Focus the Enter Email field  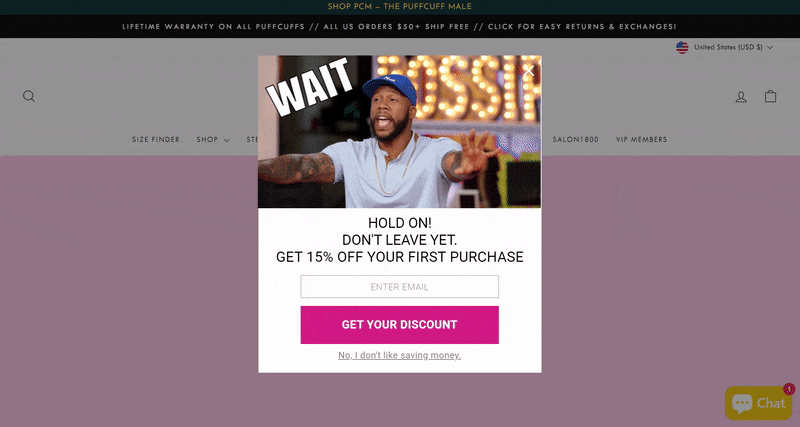[x=399, y=287]
